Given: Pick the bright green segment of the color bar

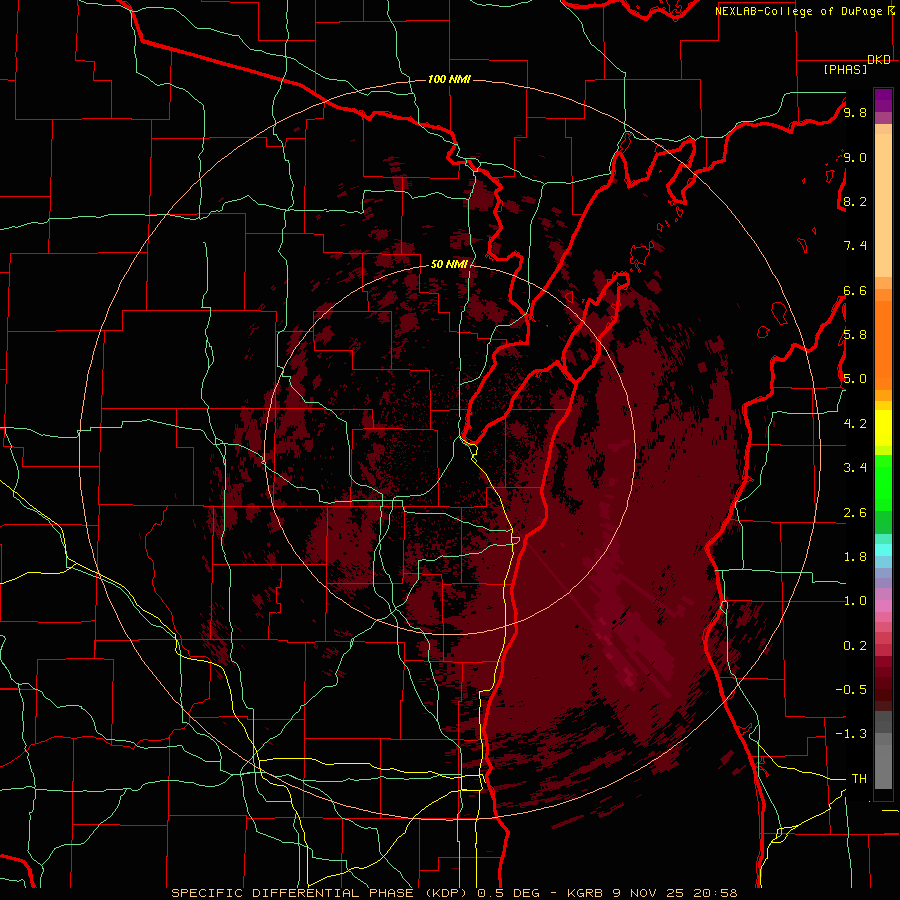Looking at the screenshot, I should (883, 482).
